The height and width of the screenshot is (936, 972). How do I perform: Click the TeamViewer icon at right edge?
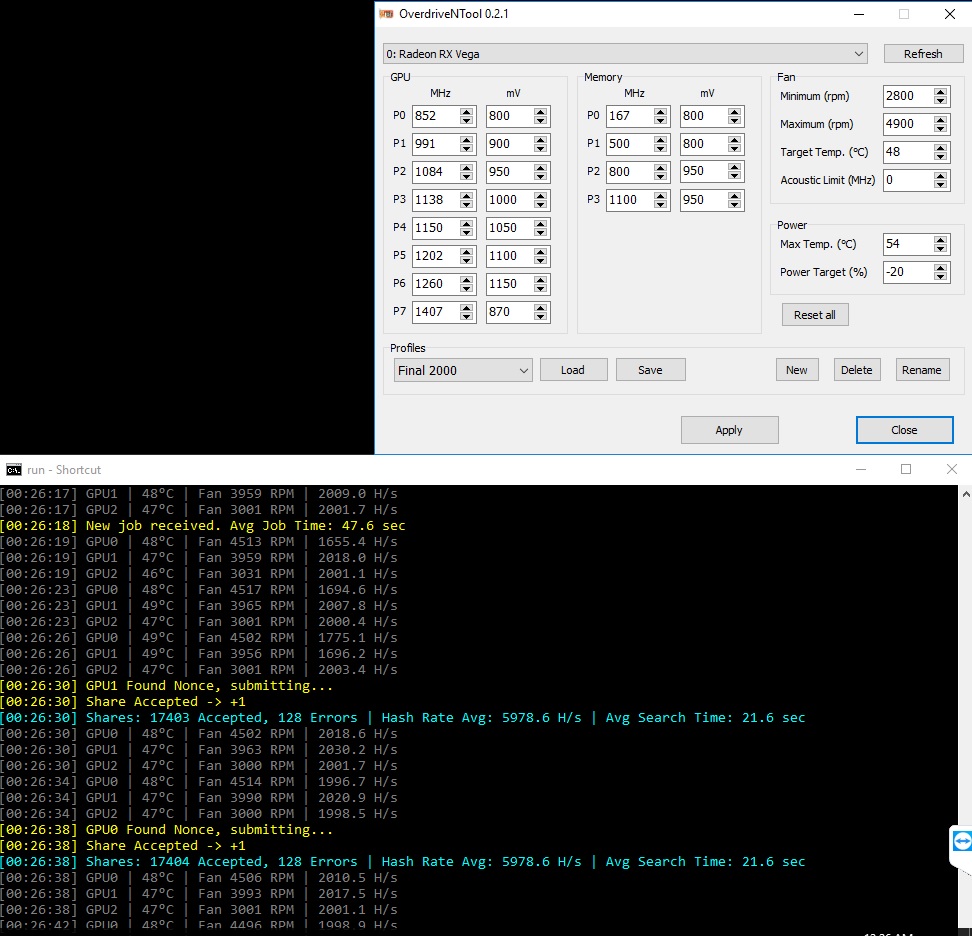tap(962, 841)
